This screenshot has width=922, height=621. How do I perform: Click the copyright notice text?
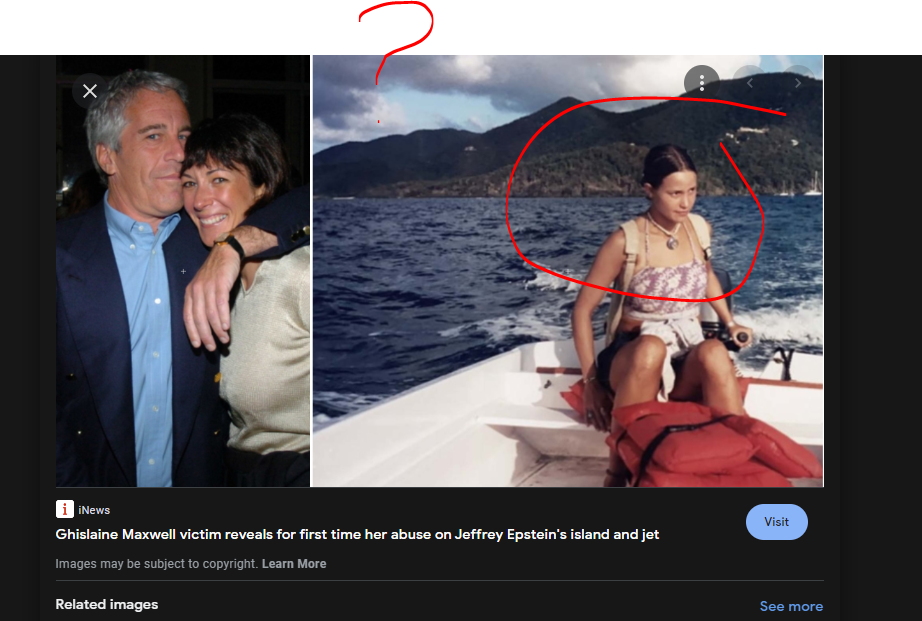point(156,563)
